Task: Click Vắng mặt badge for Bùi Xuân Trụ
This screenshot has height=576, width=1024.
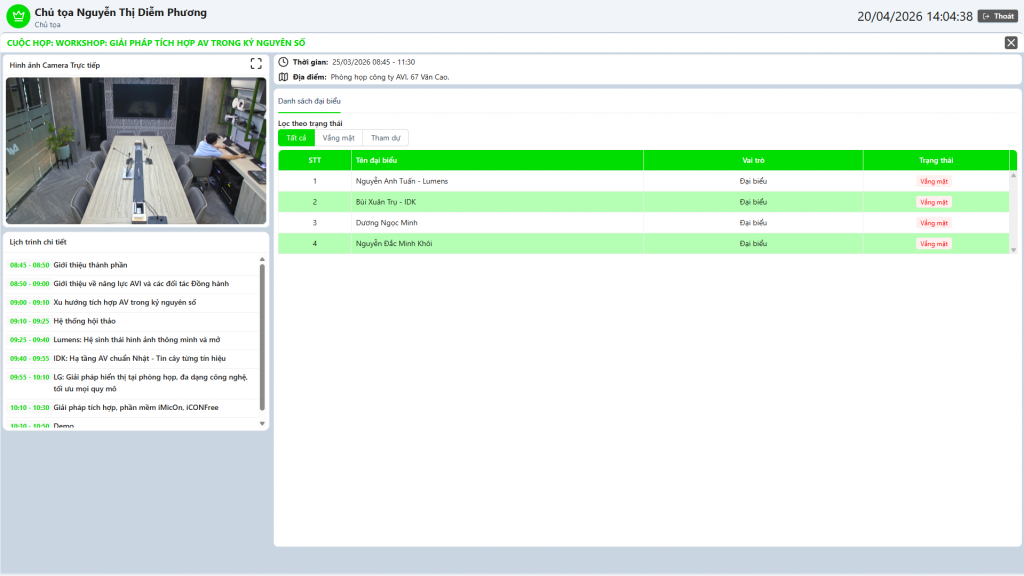Action: click(x=934, y=202)
